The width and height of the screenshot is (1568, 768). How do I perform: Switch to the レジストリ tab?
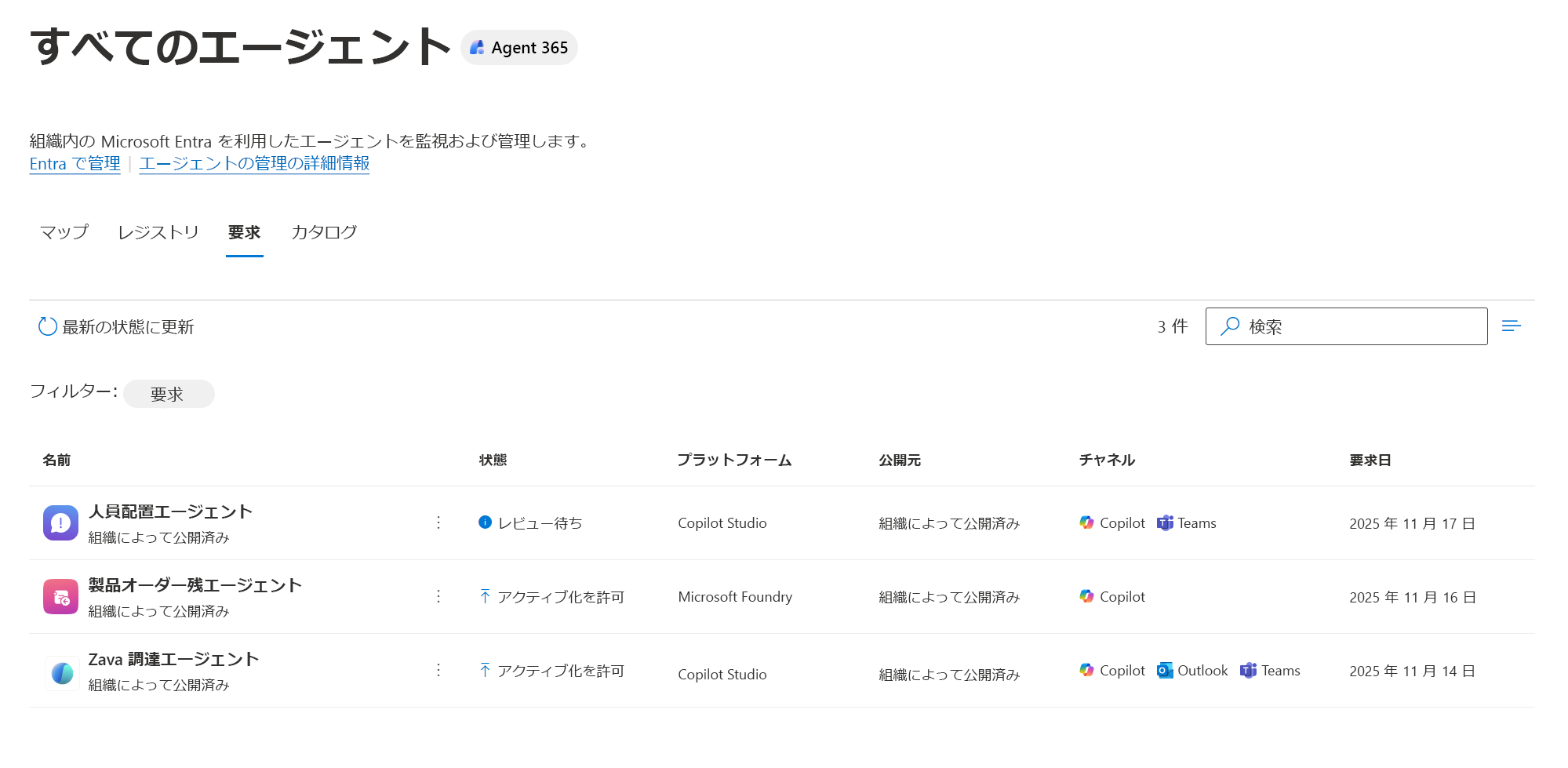click(158, 232)
